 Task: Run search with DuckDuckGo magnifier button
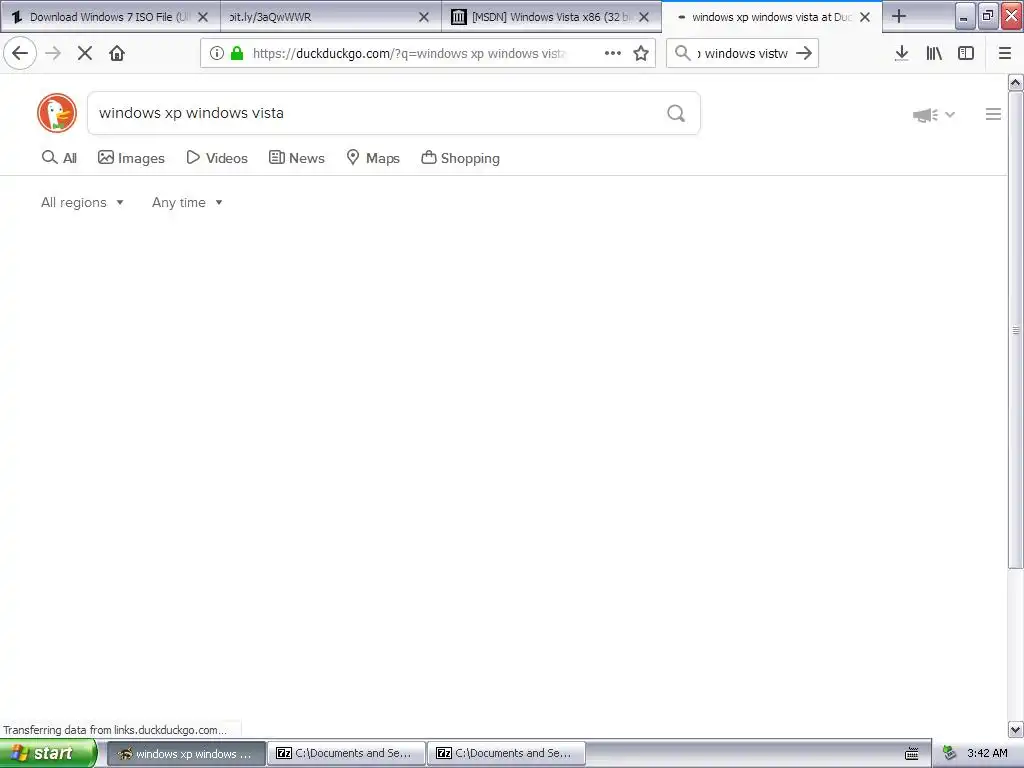point(676,113)
